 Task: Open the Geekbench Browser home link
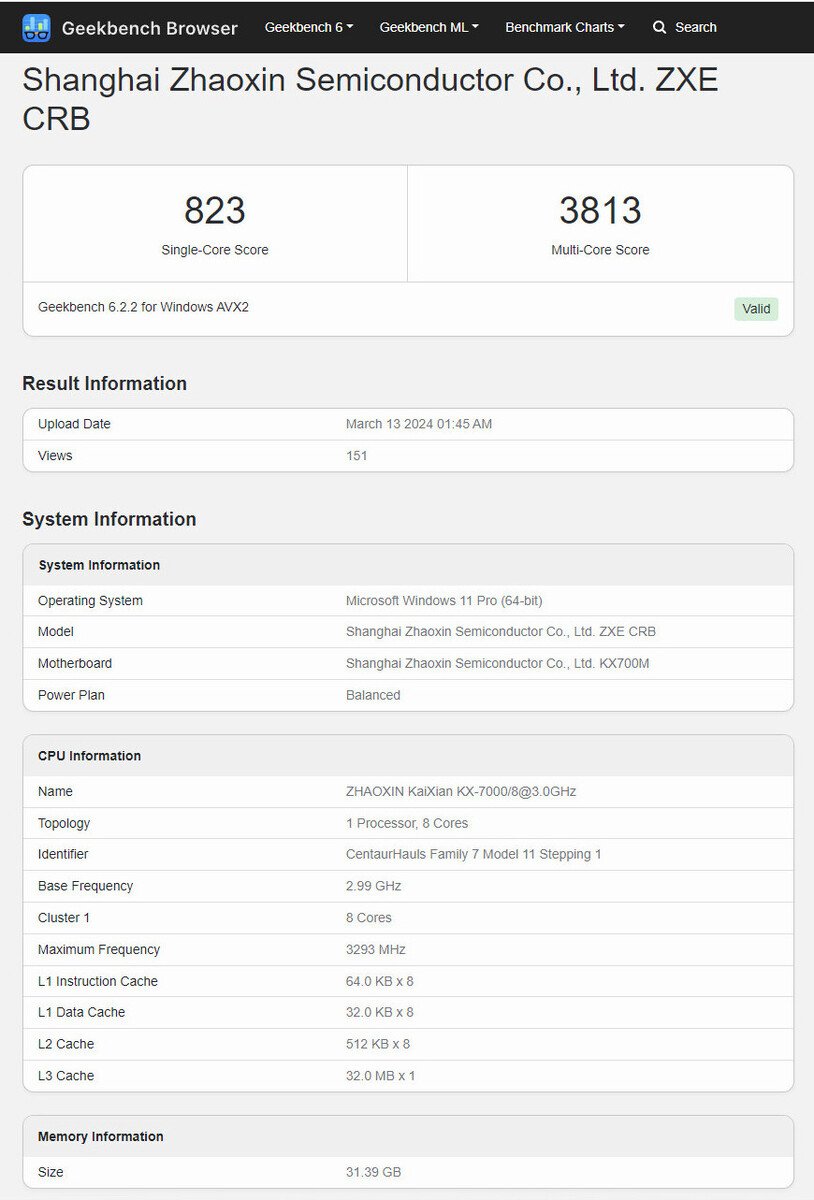pos(149,28)
